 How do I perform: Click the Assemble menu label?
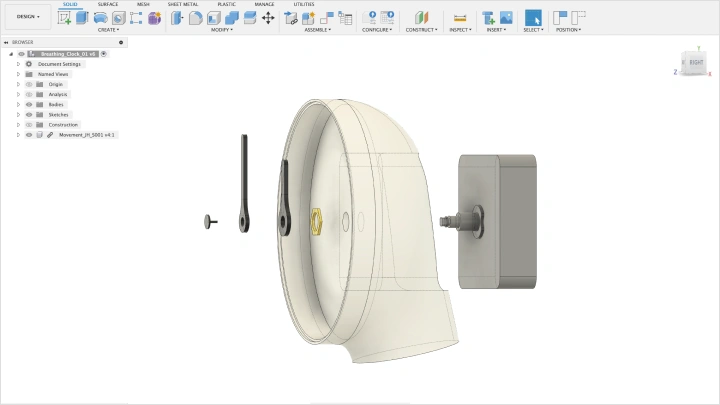pos(318,30)
